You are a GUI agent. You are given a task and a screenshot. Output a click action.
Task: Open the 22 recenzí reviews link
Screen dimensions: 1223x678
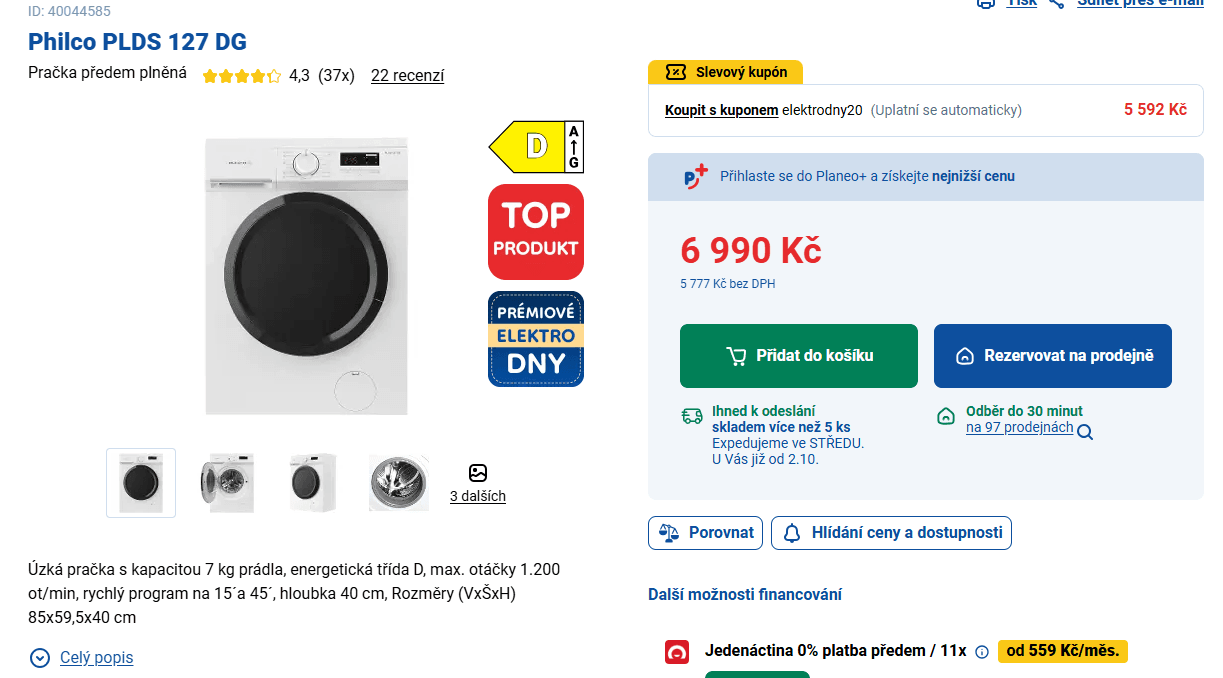(x=407, y=75)
